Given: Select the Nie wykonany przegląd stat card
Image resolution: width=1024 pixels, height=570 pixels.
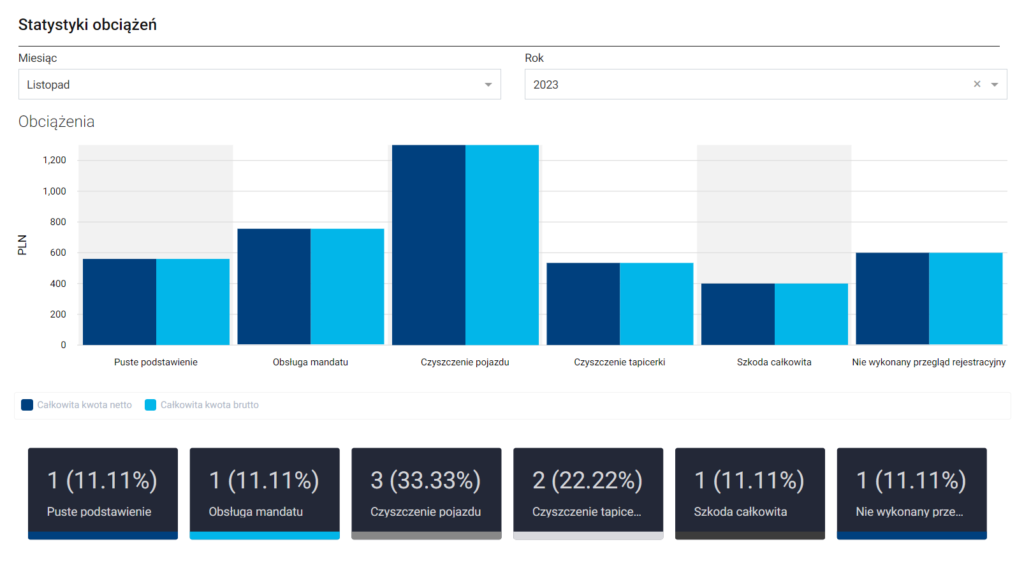Looking at the screenshot, I should [912, 493].
